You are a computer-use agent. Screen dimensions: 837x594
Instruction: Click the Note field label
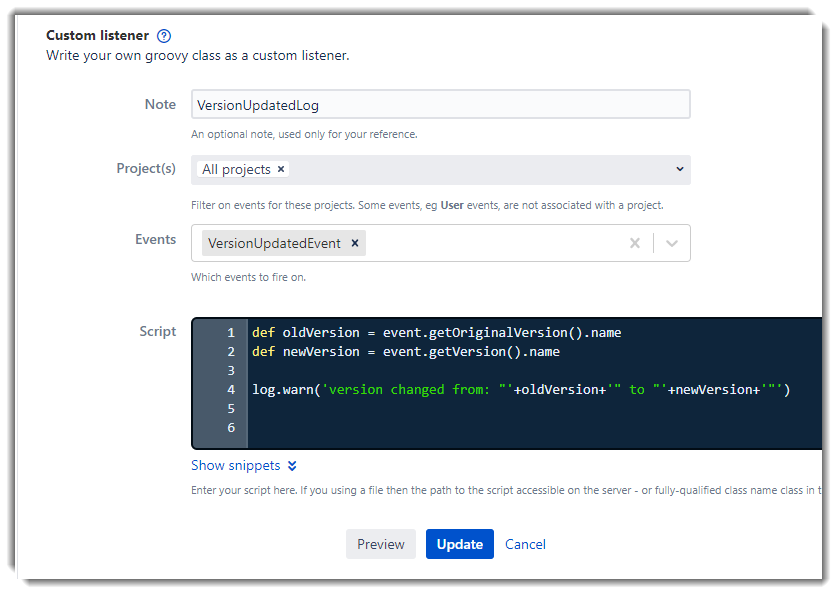tap(160, 104)
